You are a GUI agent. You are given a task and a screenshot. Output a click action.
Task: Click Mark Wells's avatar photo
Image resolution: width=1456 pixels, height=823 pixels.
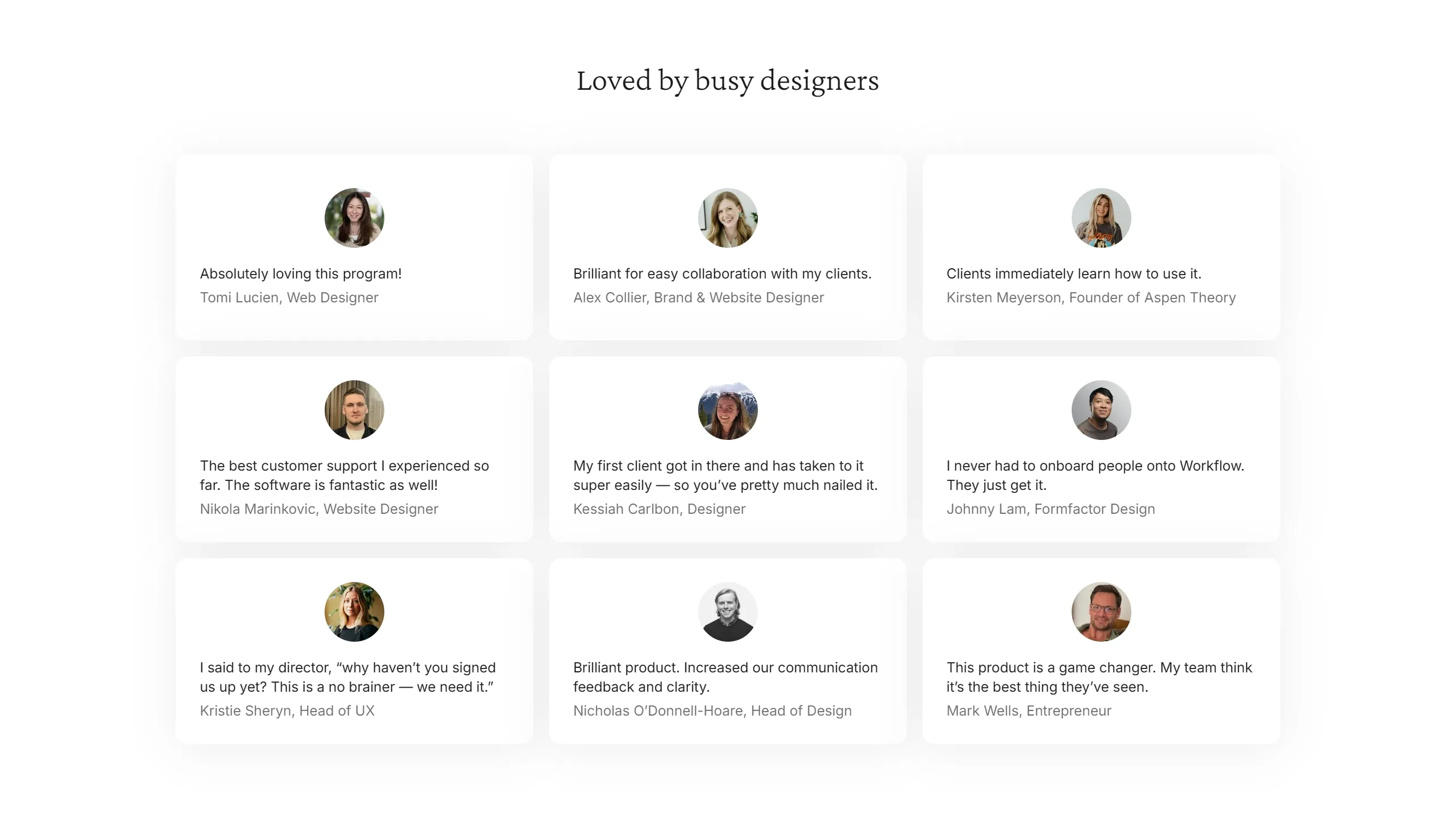(x=1101, y=612)
